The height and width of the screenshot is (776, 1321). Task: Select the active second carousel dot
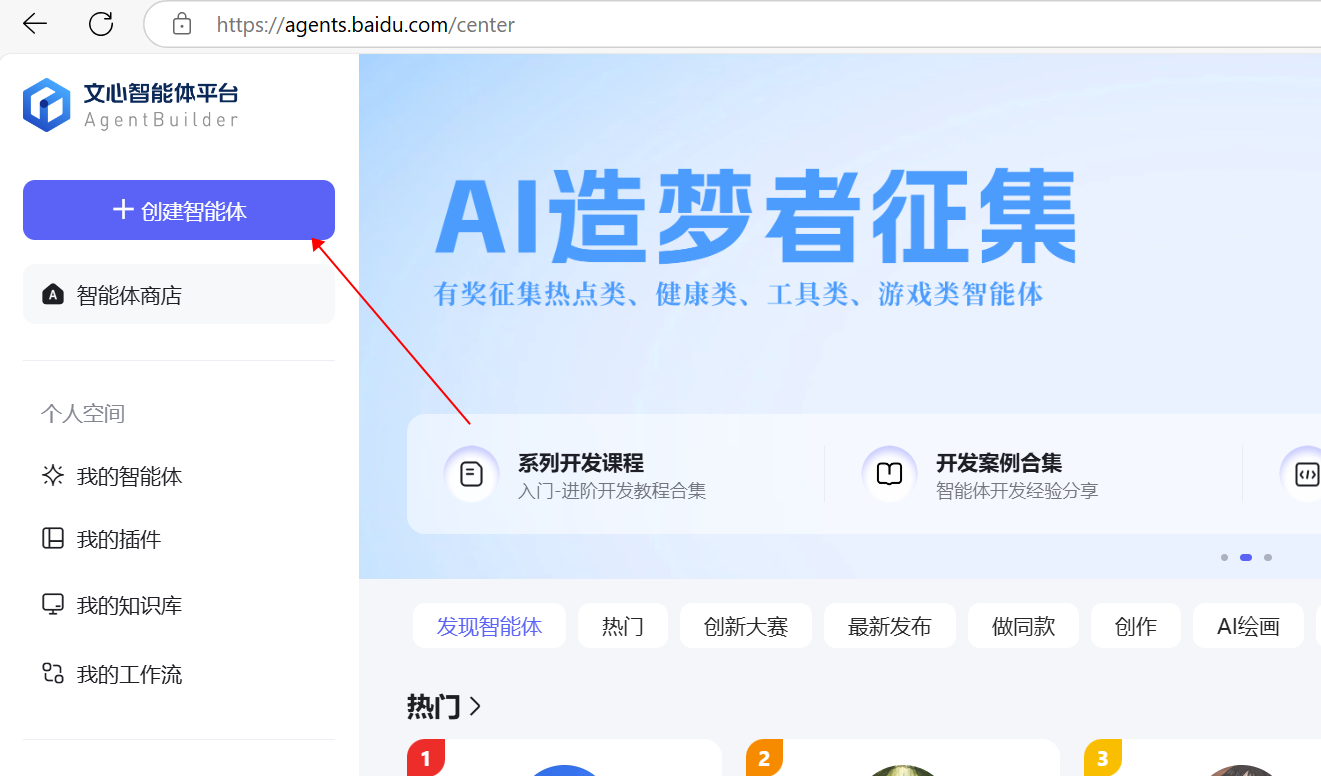[x=1246, y=557]
